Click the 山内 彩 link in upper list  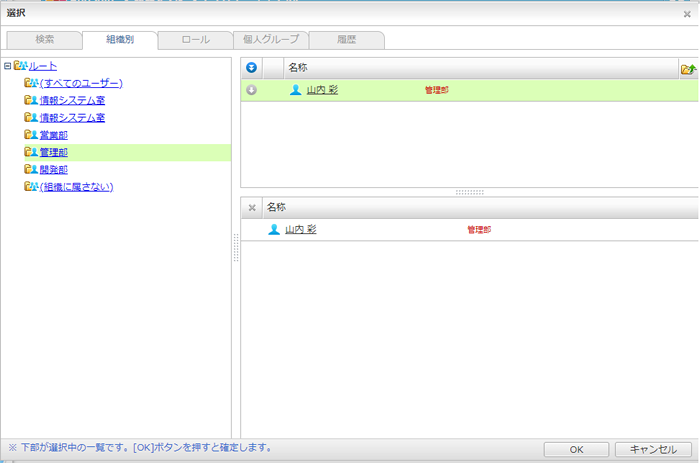[x=322, y=90]
